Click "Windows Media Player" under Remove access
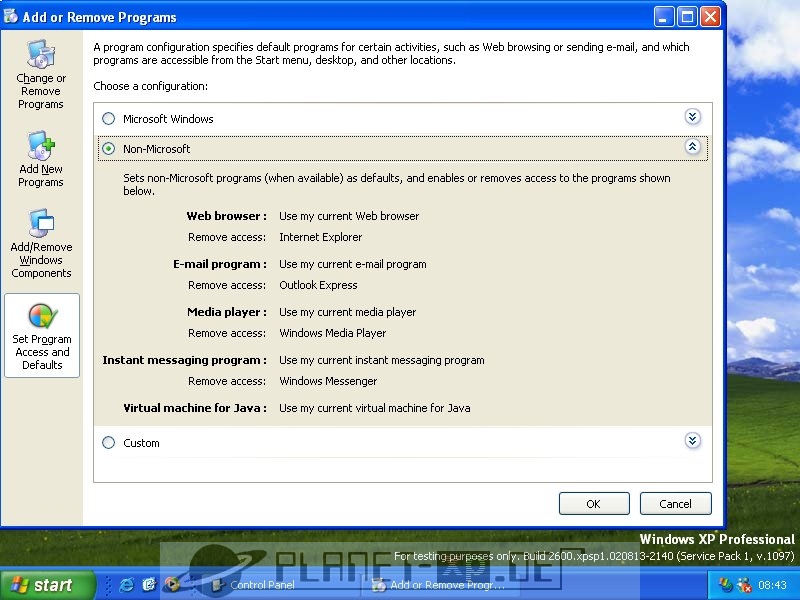 point(333,333)
